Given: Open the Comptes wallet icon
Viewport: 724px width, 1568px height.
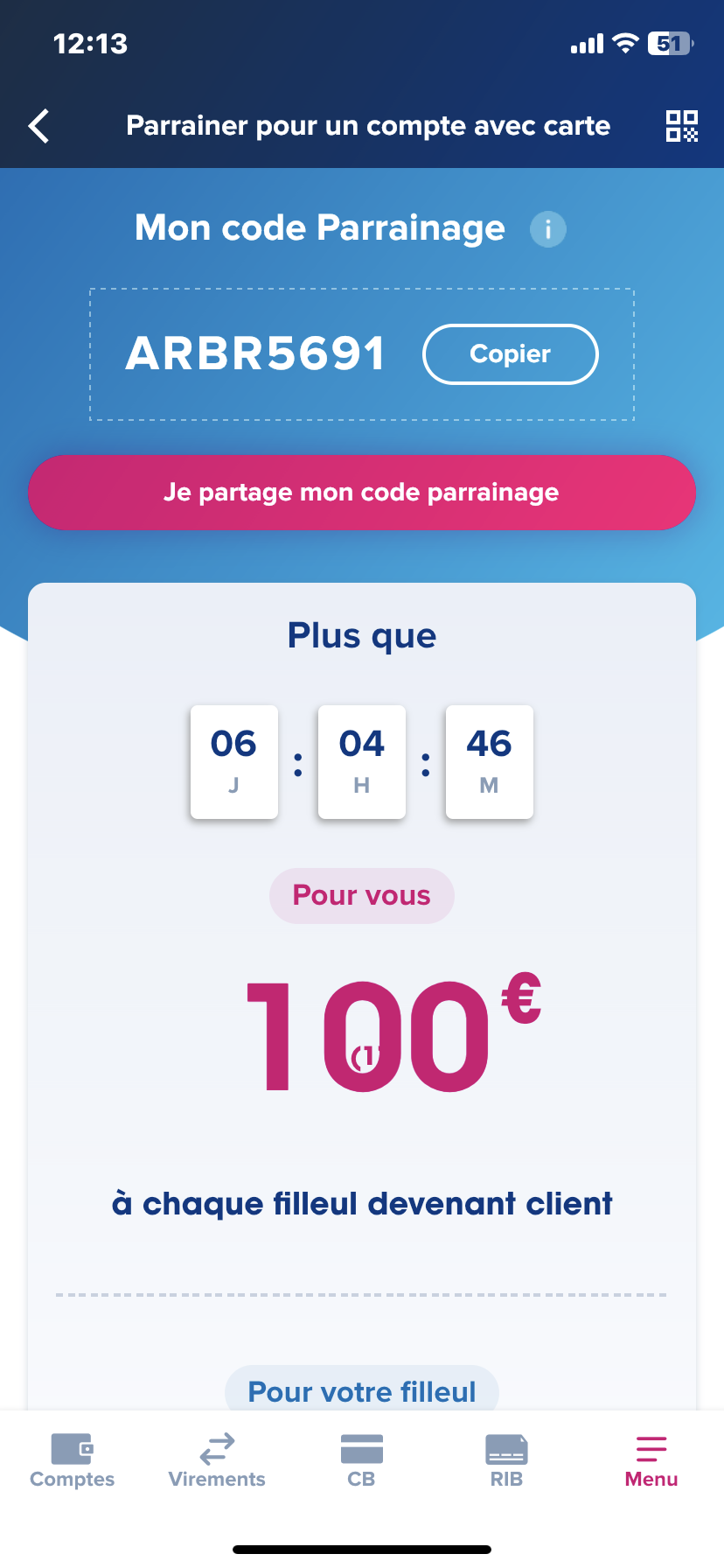Looking at the screenshot, I should tap(72, 1449).
